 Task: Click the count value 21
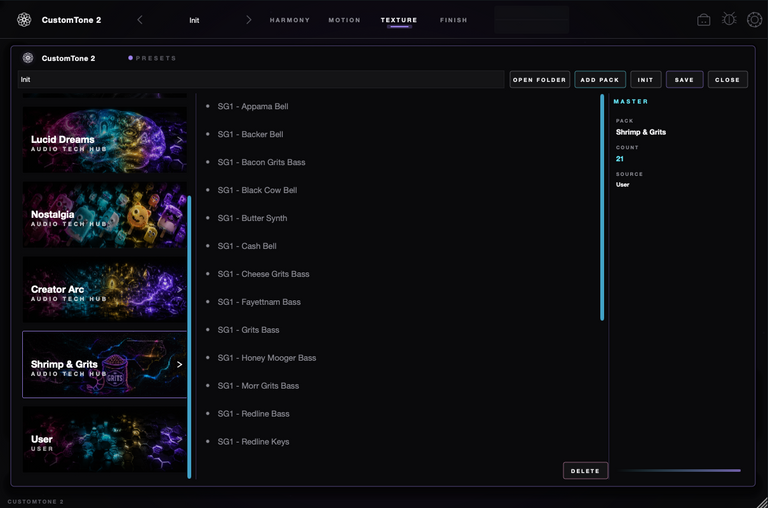(x=620, y=159)
